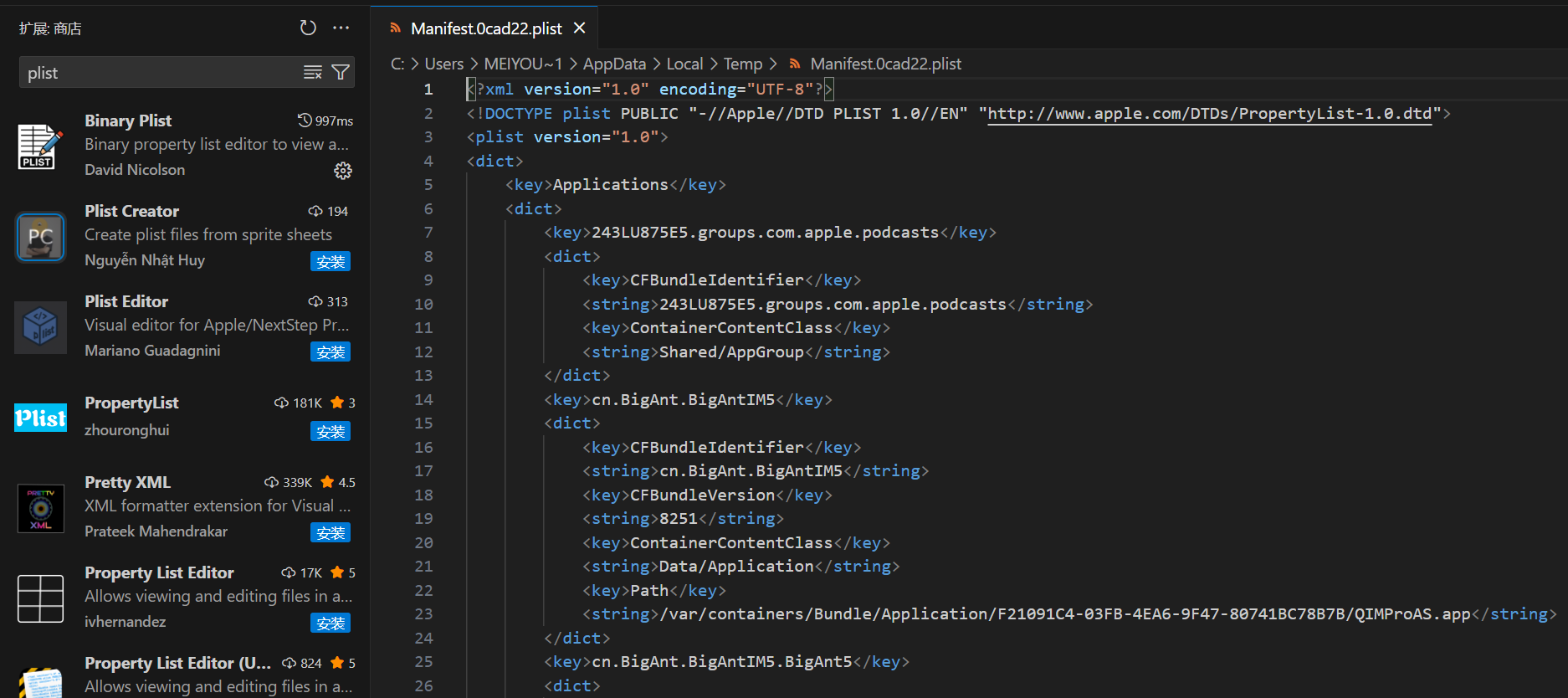
Task: Click the Property List Editor grid icon
Action: point(40,598)
